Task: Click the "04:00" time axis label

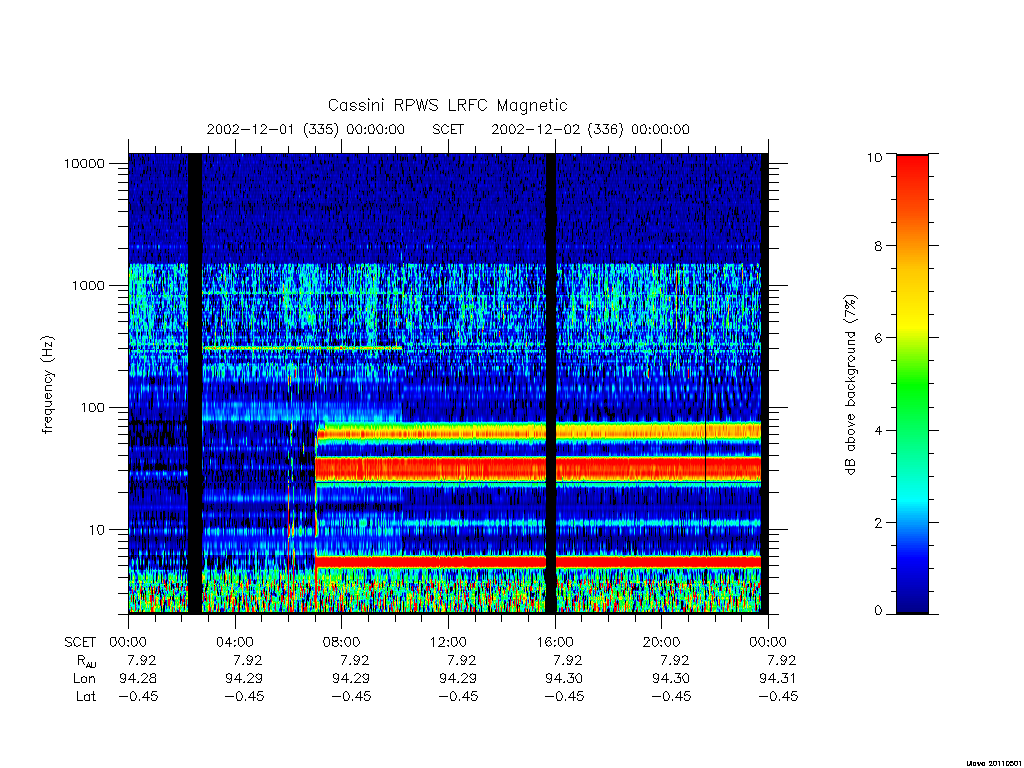Action: (x=235, y=642)
